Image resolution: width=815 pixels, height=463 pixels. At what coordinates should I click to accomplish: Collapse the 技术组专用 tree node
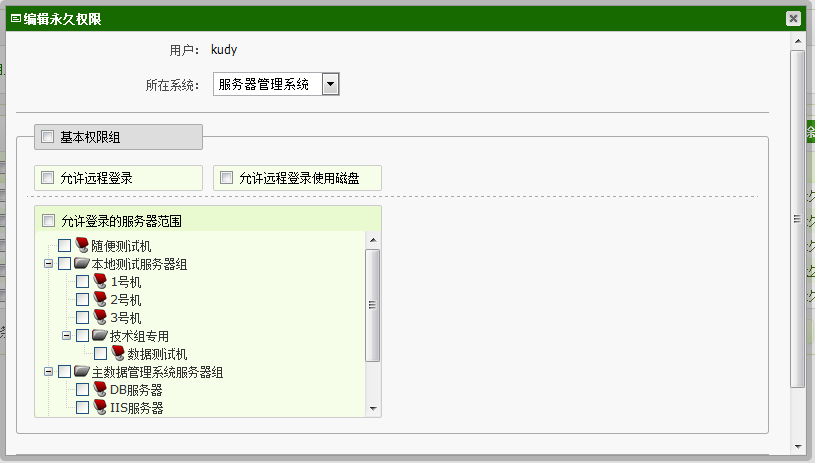[x=67, y=336]
